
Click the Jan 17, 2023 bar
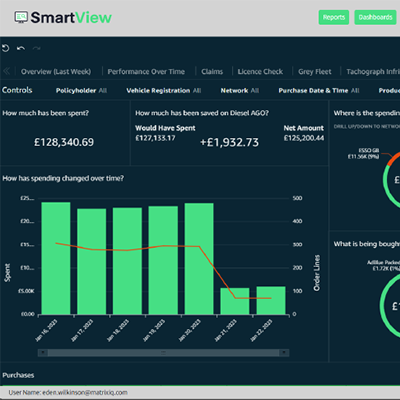click(x=92, y=262)
